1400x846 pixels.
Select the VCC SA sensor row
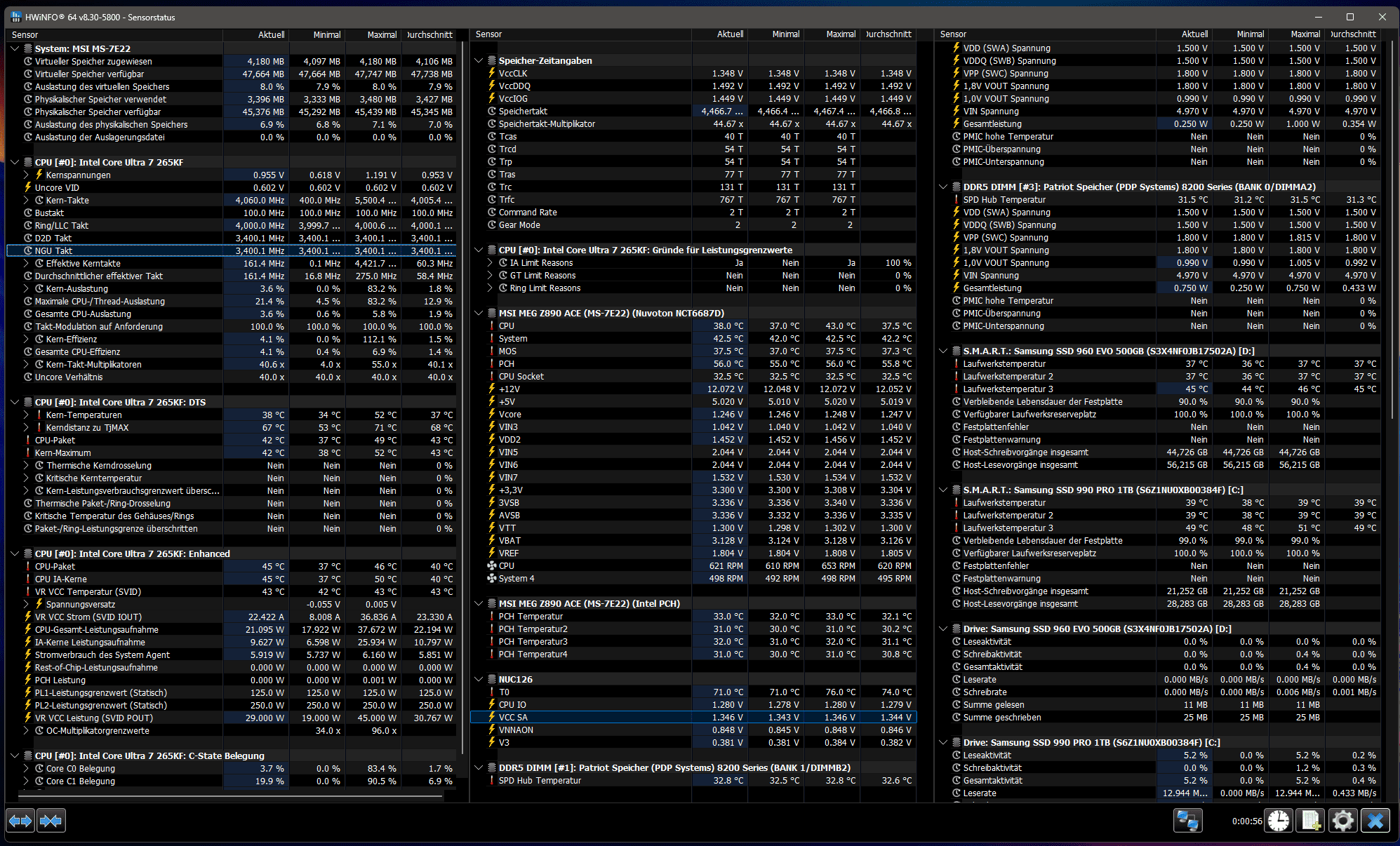click(x=513, y=718)
